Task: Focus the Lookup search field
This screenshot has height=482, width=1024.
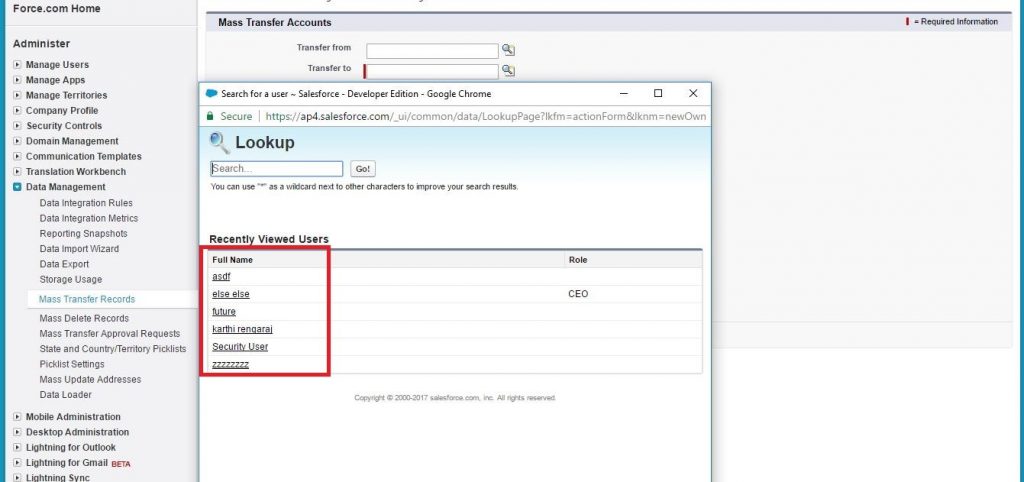Action: (276, 169)
